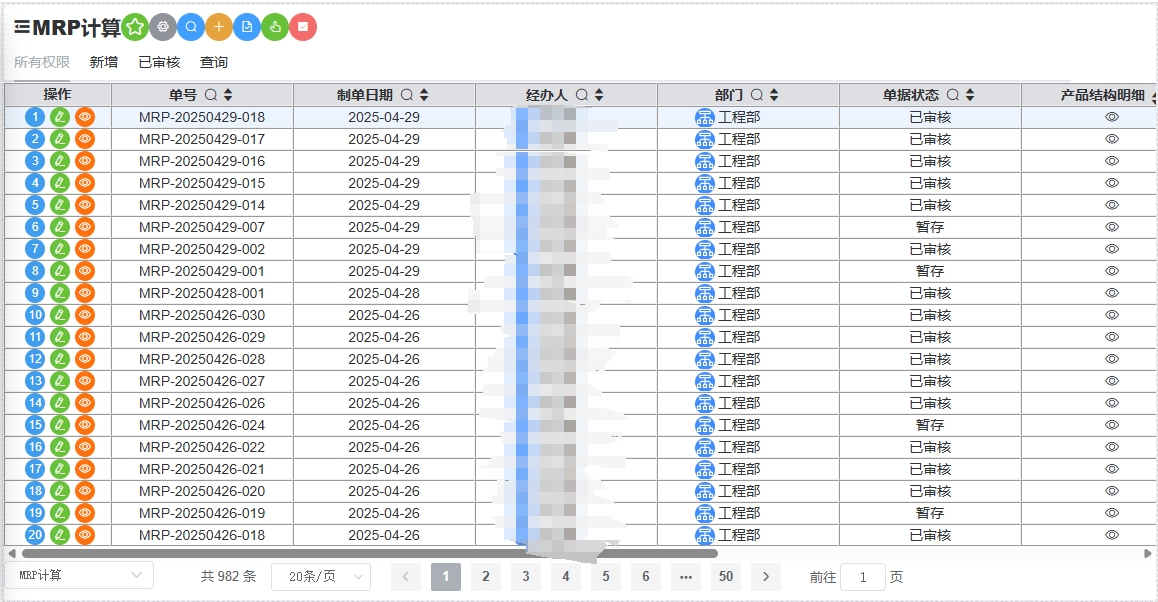The width and height of the screenshot is (1158, 602).
Task: Click the orange plus add icon
Action: (219, 27)
